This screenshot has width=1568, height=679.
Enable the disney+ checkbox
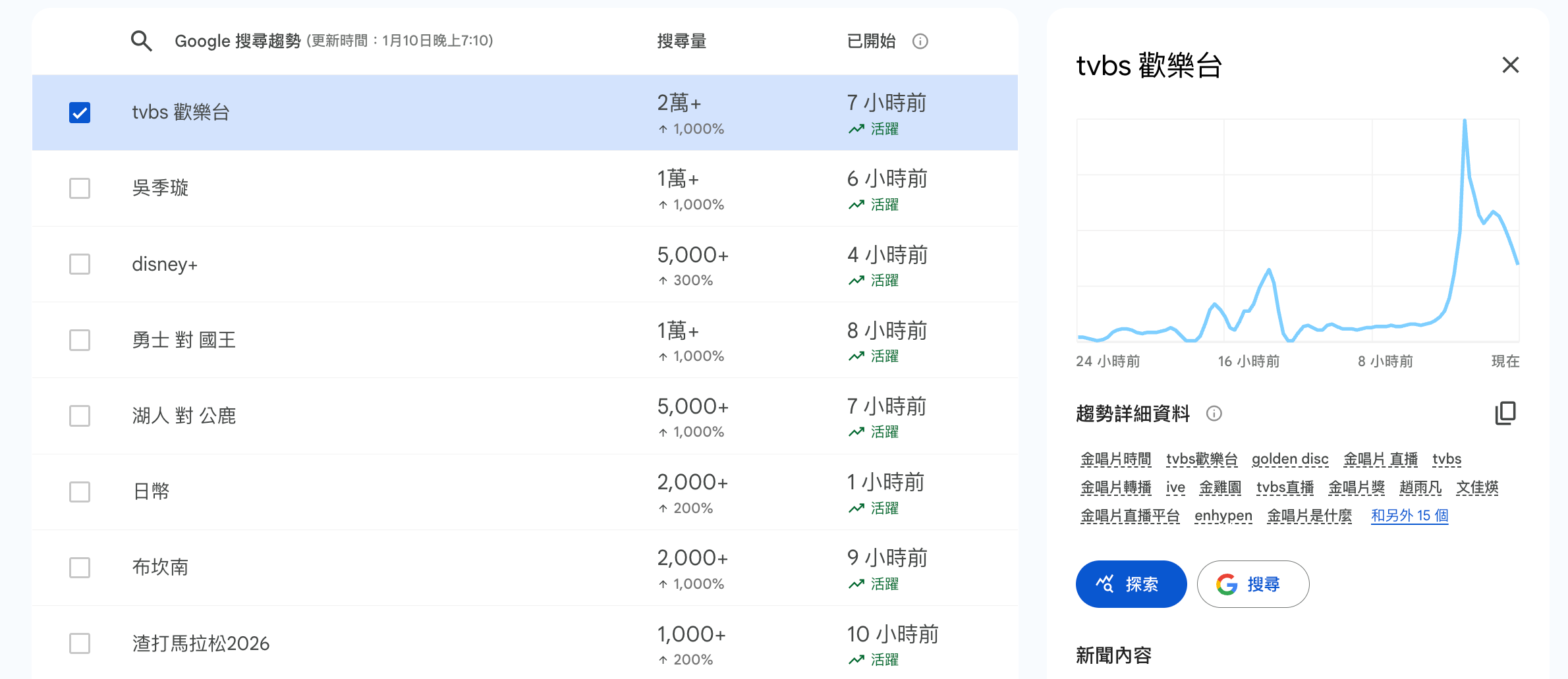[80, 264]
